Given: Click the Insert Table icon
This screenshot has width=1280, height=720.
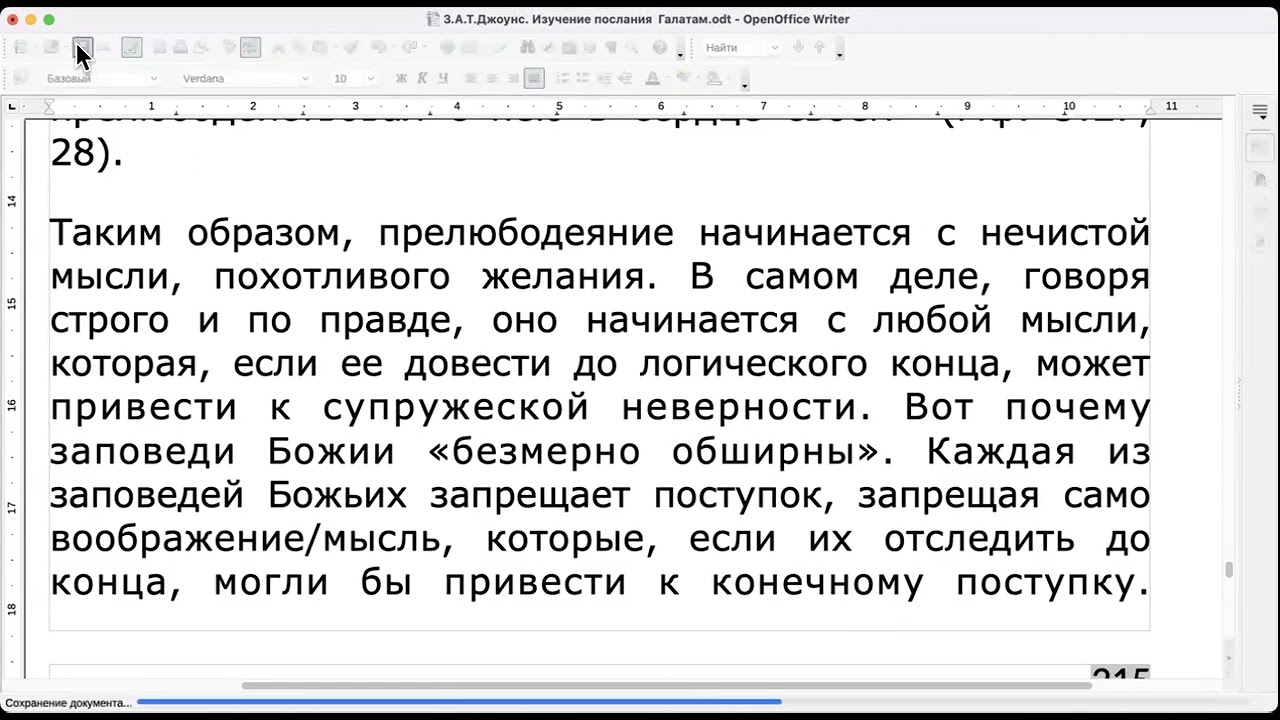Looking at the screenshot, I should point(470,47).
